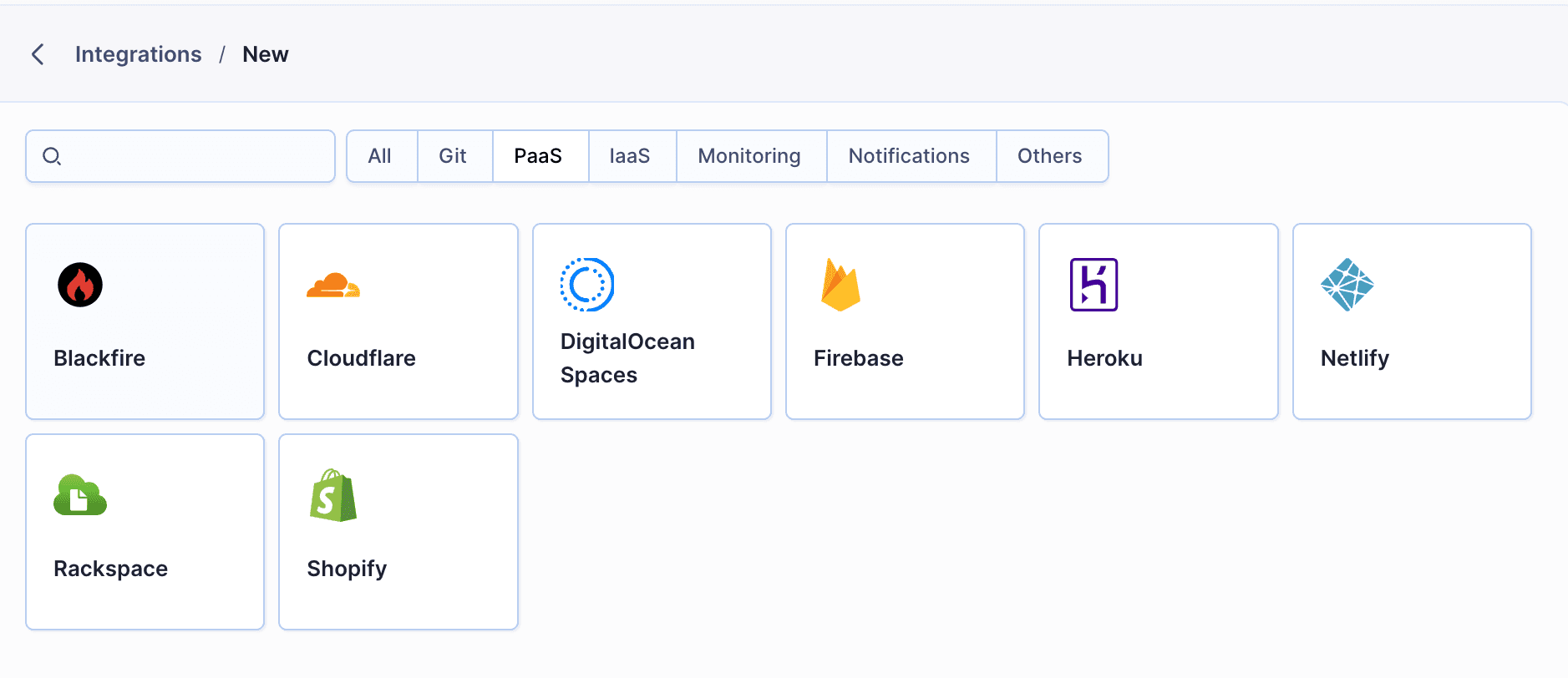Click the back arrow chevron icon
The width and height of the screenshot is (1568, 678).
pyautogui.click(x=38, y=54)
